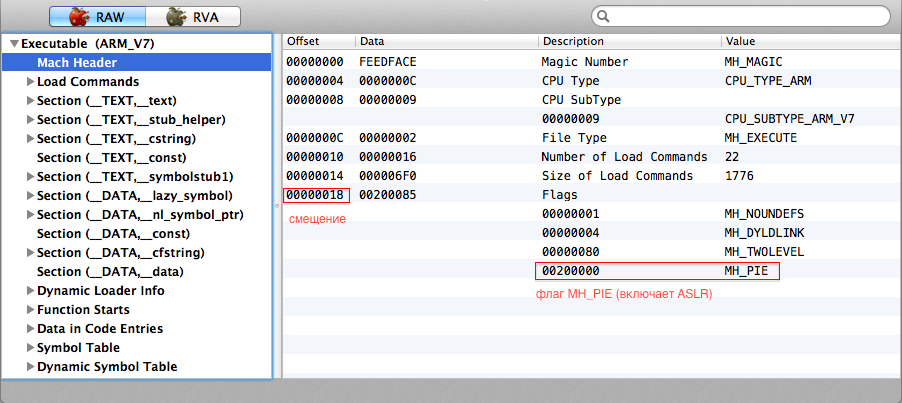Select the 00200085 data cell
Image resolution: width=902 pixels, height=403 pixels.
pyautogui.click(x=388, y=195)
